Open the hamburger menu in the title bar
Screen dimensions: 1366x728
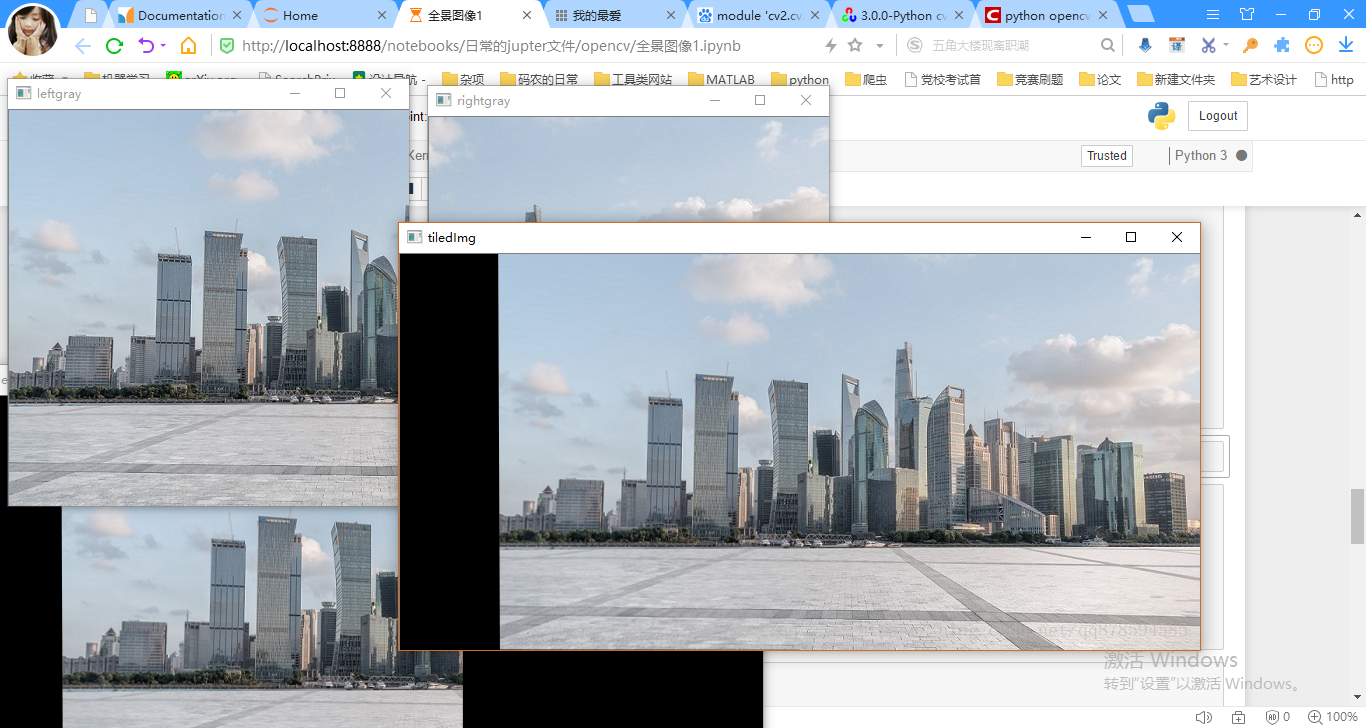click(1212, 15)
